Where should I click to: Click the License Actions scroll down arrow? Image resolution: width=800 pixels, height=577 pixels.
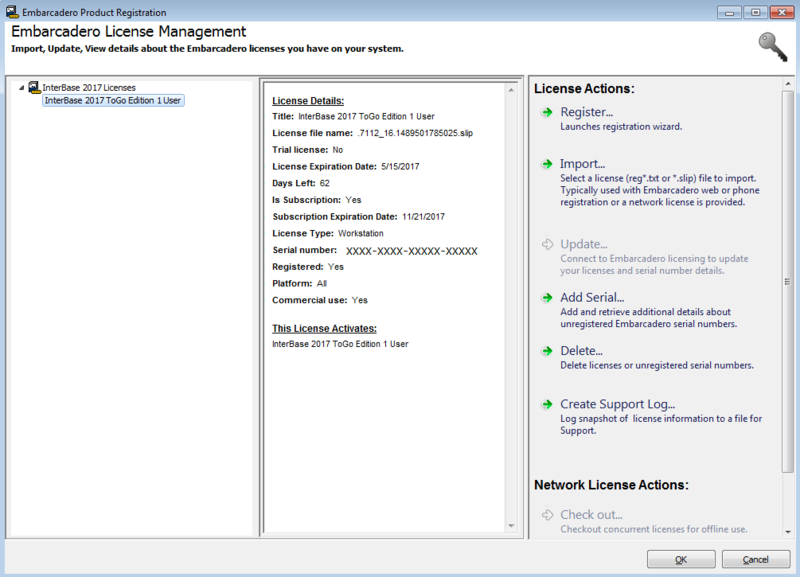788,532
